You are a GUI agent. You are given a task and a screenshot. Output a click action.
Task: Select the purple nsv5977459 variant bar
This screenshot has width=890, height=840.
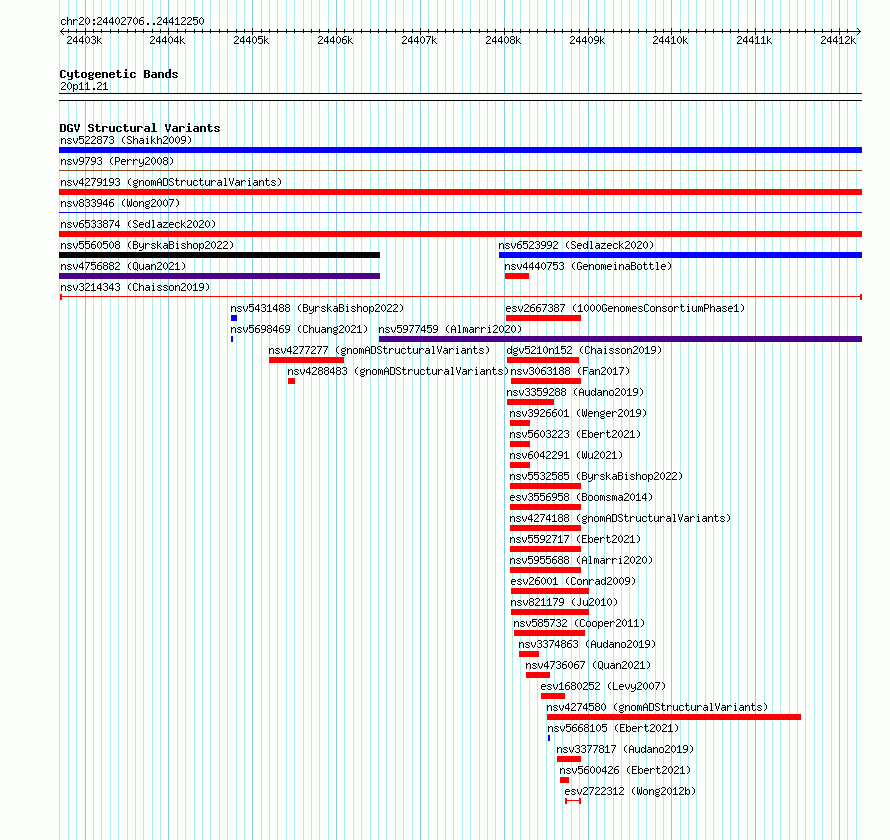pyautogui.click(x=620, y=339)
